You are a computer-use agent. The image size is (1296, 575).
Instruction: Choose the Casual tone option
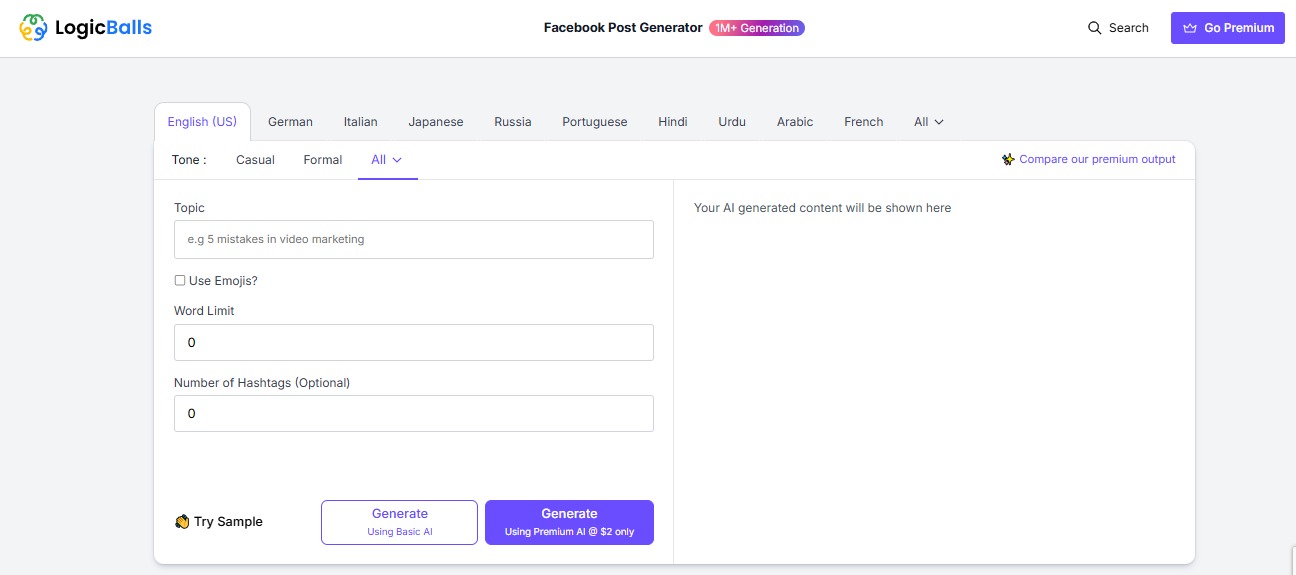[x=255, y=160]
